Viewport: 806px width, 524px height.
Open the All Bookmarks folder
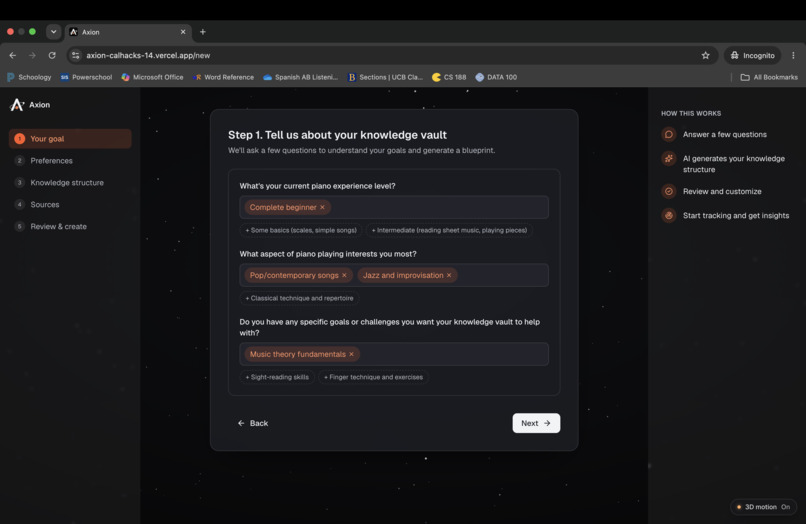(x=769, y=77)
